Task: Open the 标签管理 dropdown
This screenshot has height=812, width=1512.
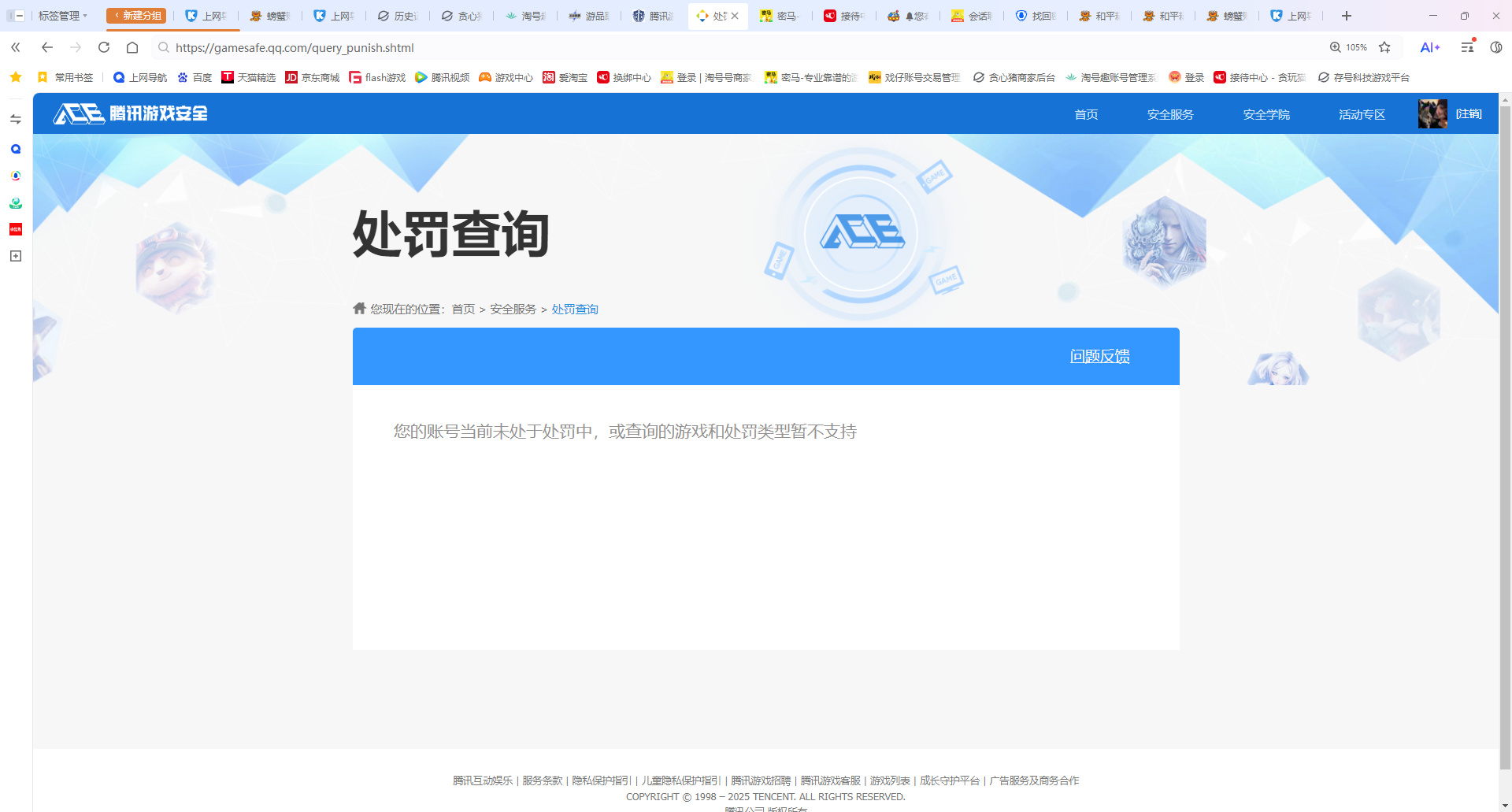Action: [x=63, y=16]
